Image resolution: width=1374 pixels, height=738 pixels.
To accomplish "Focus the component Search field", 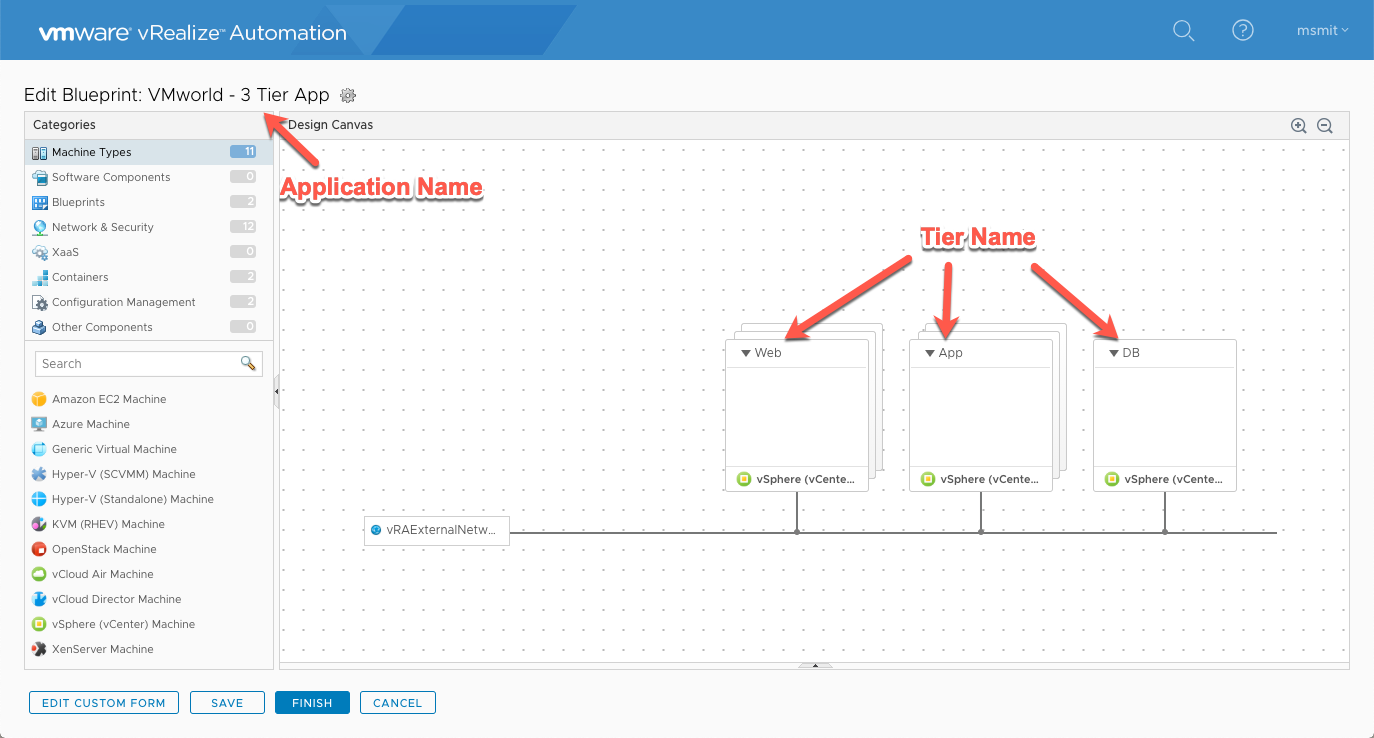I will coord(149,364).
